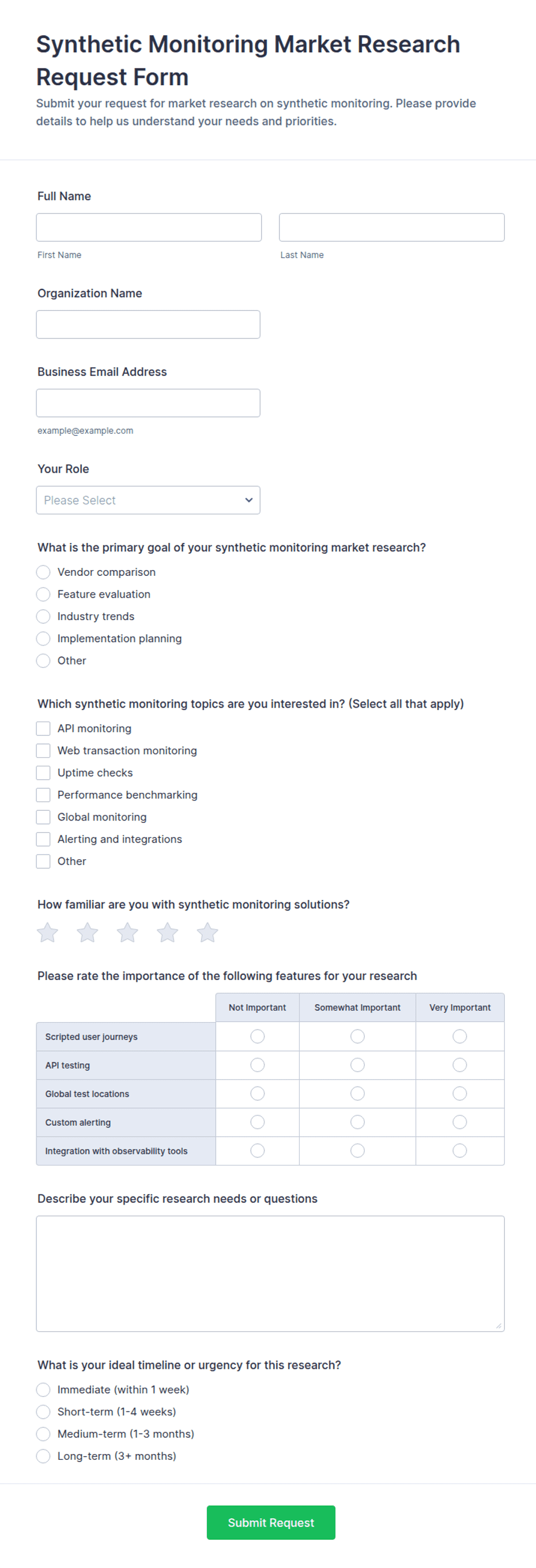
Task: Give a five-star familiarity rating
Action: point(207,932)
